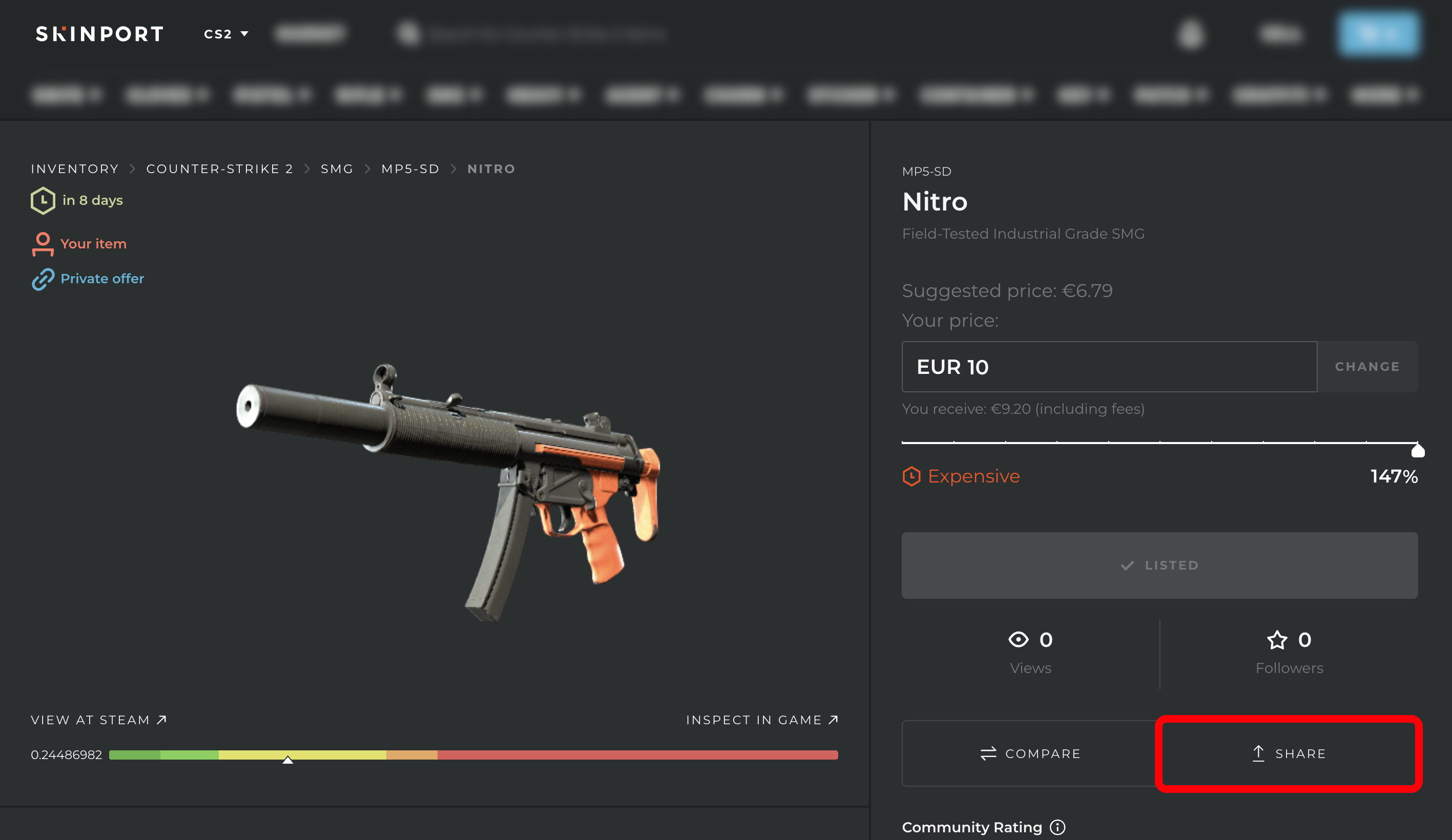
Task: Click the Share button
Action: tap(1289, 753)
